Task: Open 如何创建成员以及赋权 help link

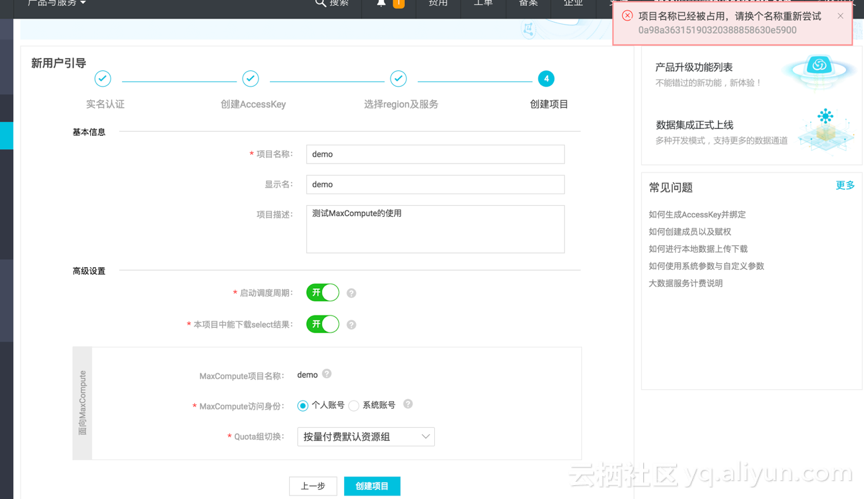Action: coord(690,232)
